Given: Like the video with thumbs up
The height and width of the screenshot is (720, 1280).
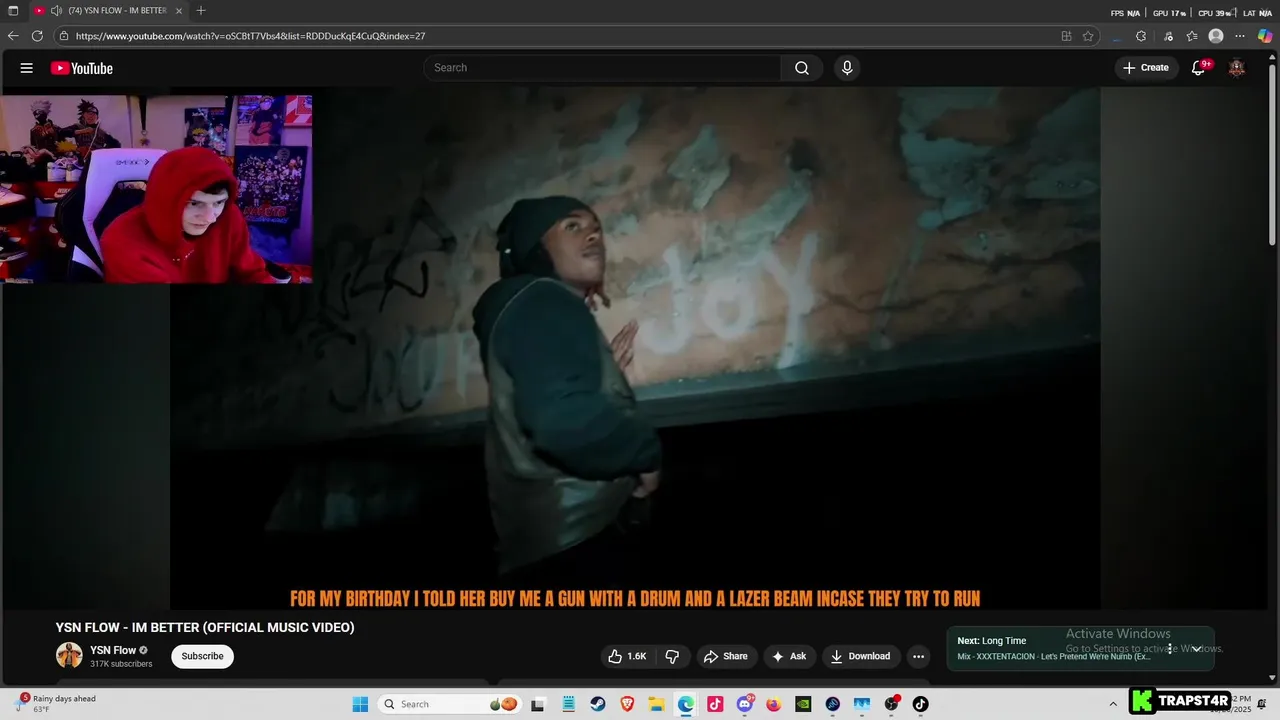Looking at the screenshot, I should click(627, 656).
